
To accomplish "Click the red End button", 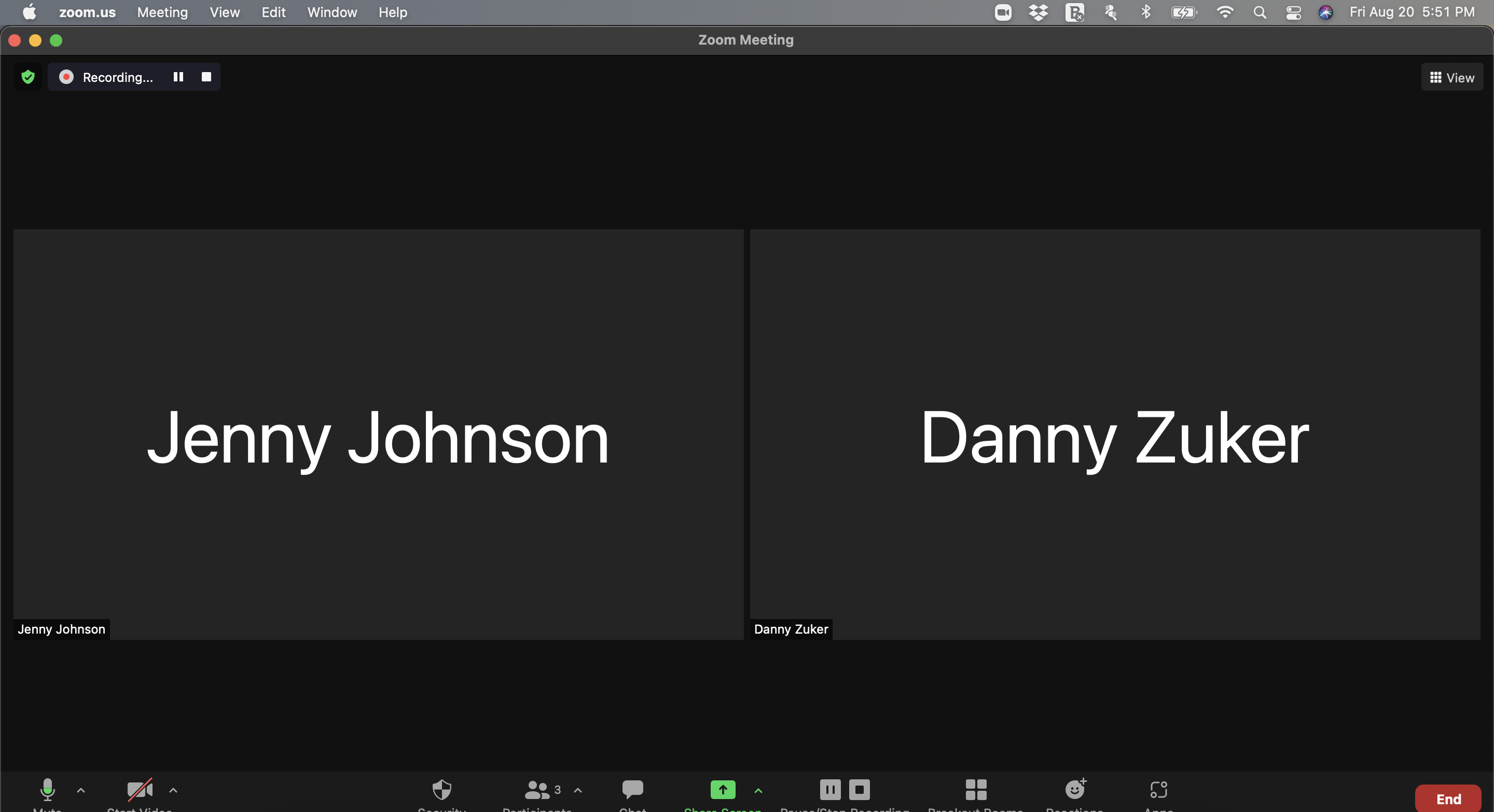I will coord(1448,799).
